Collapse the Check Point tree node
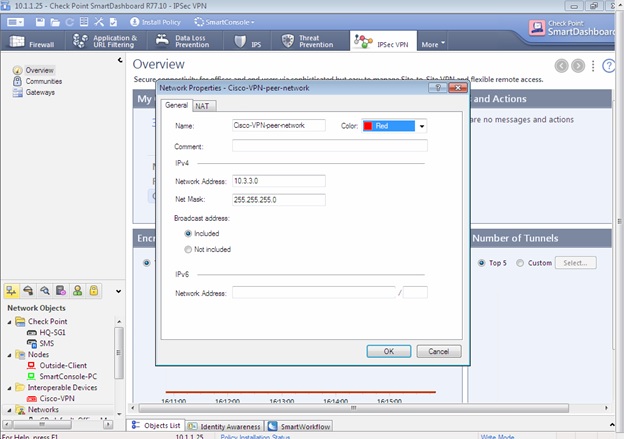This screenshot has height=439, width=624. [x=10, y=322]
